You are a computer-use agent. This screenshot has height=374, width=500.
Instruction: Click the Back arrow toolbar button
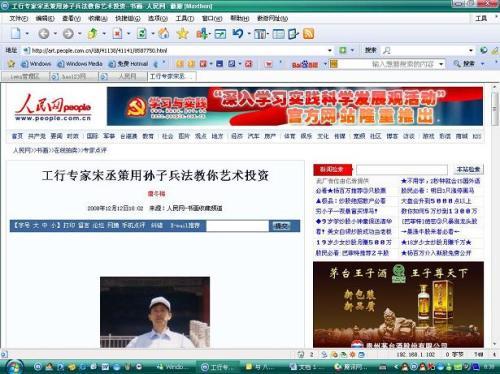pyautogui.click(x=44, y=34)
